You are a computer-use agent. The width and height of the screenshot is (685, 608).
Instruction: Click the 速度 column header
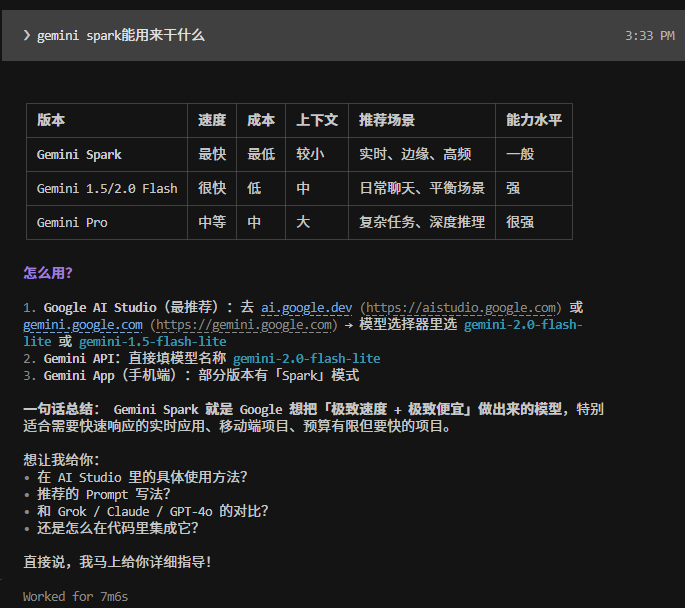212,120
